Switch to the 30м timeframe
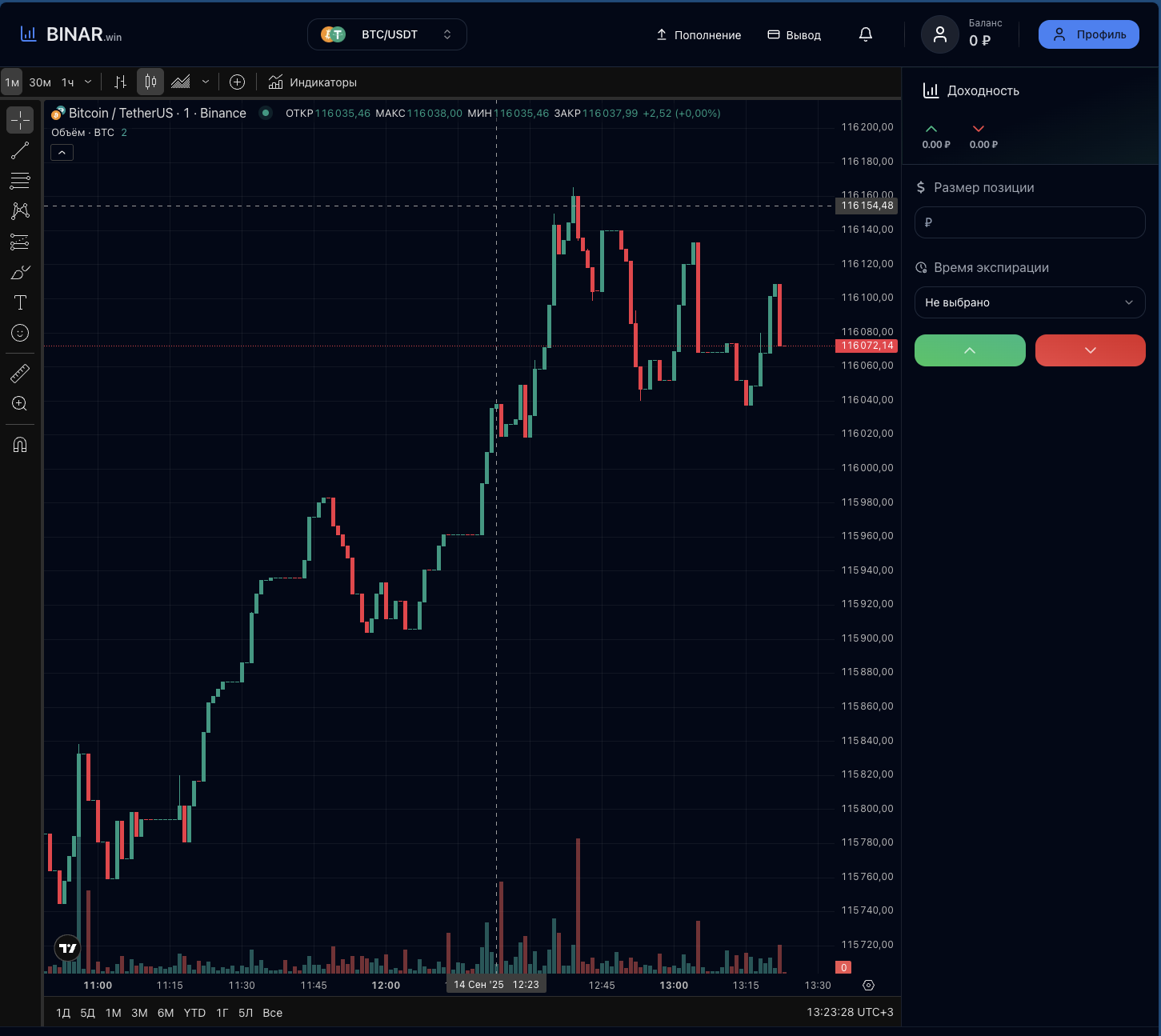The image size is (1161, 1036). pyautogui.click(x=40, y=82)
